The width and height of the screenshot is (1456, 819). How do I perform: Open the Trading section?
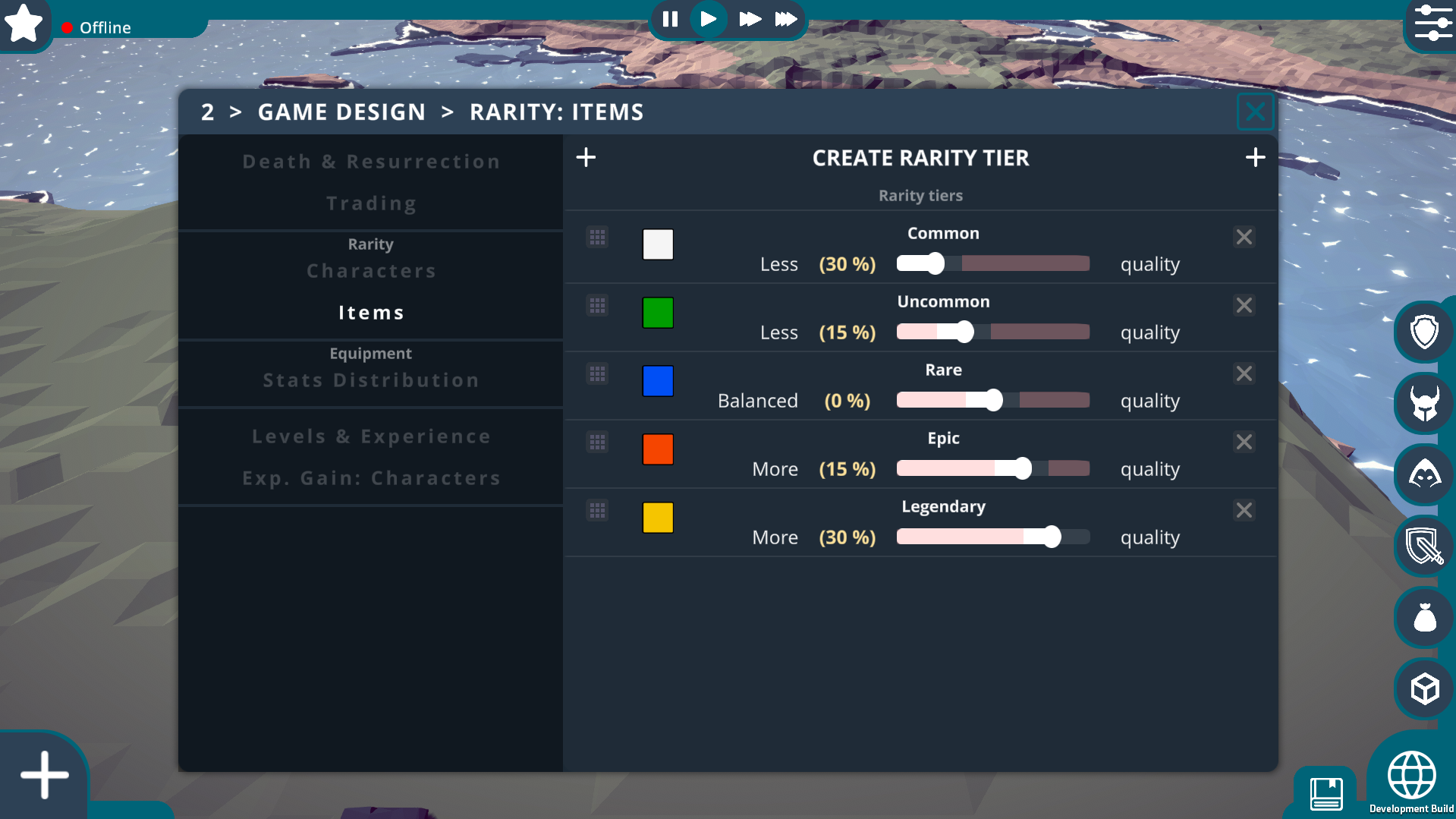pyautogui.click(x=371, y=203)
